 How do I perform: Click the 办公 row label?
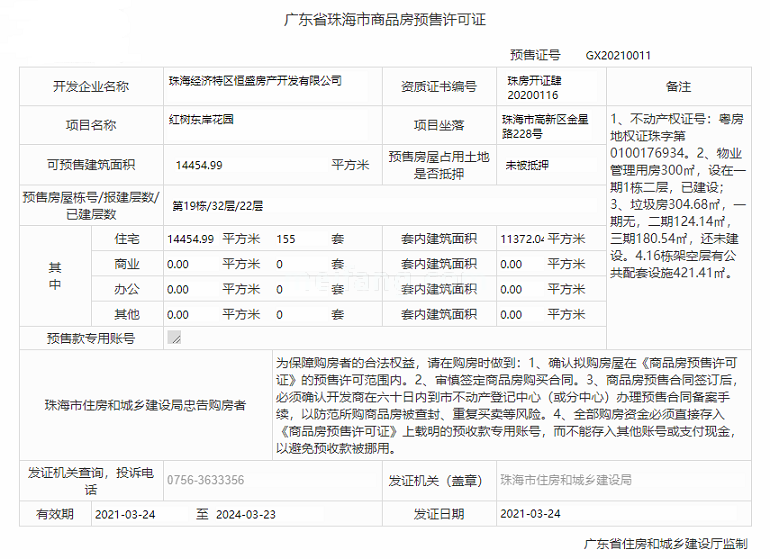click(127, 289)
